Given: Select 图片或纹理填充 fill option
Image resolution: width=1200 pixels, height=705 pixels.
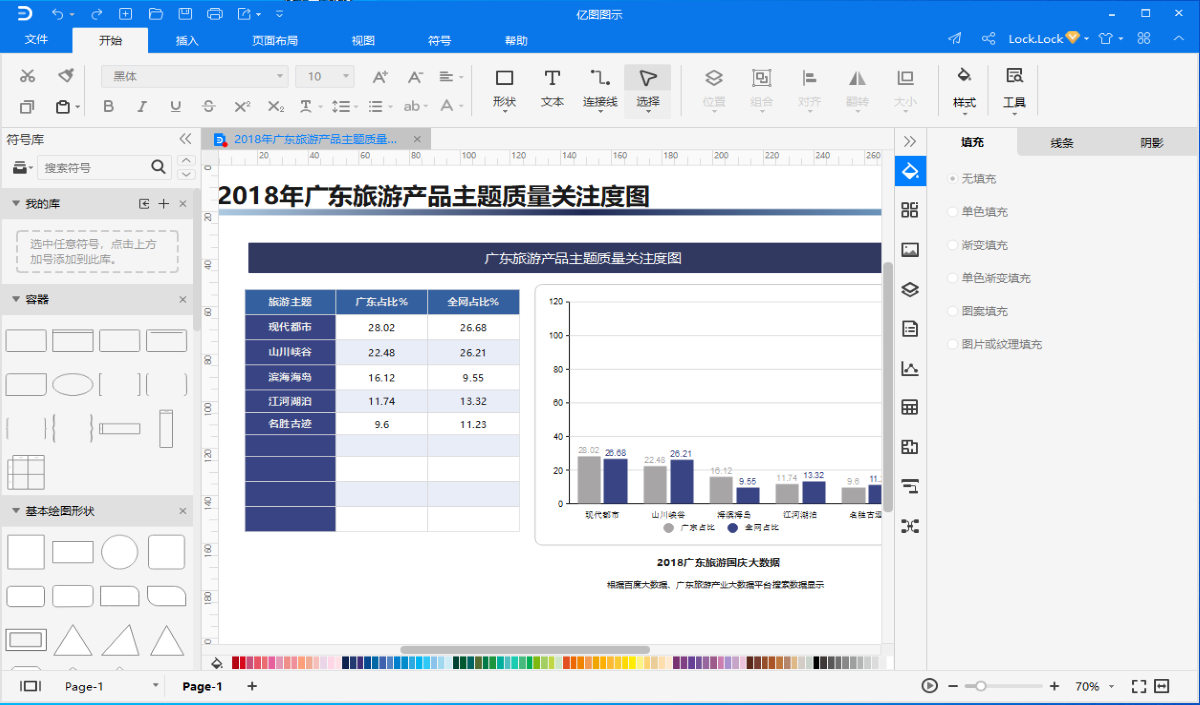Looking at the screenshot, I should click(x=995, y=344).
